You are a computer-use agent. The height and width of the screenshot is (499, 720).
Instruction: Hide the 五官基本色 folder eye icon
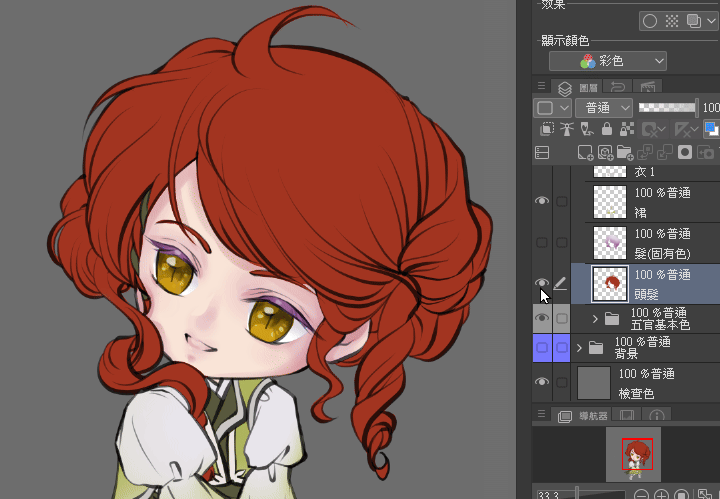[542, 318]
